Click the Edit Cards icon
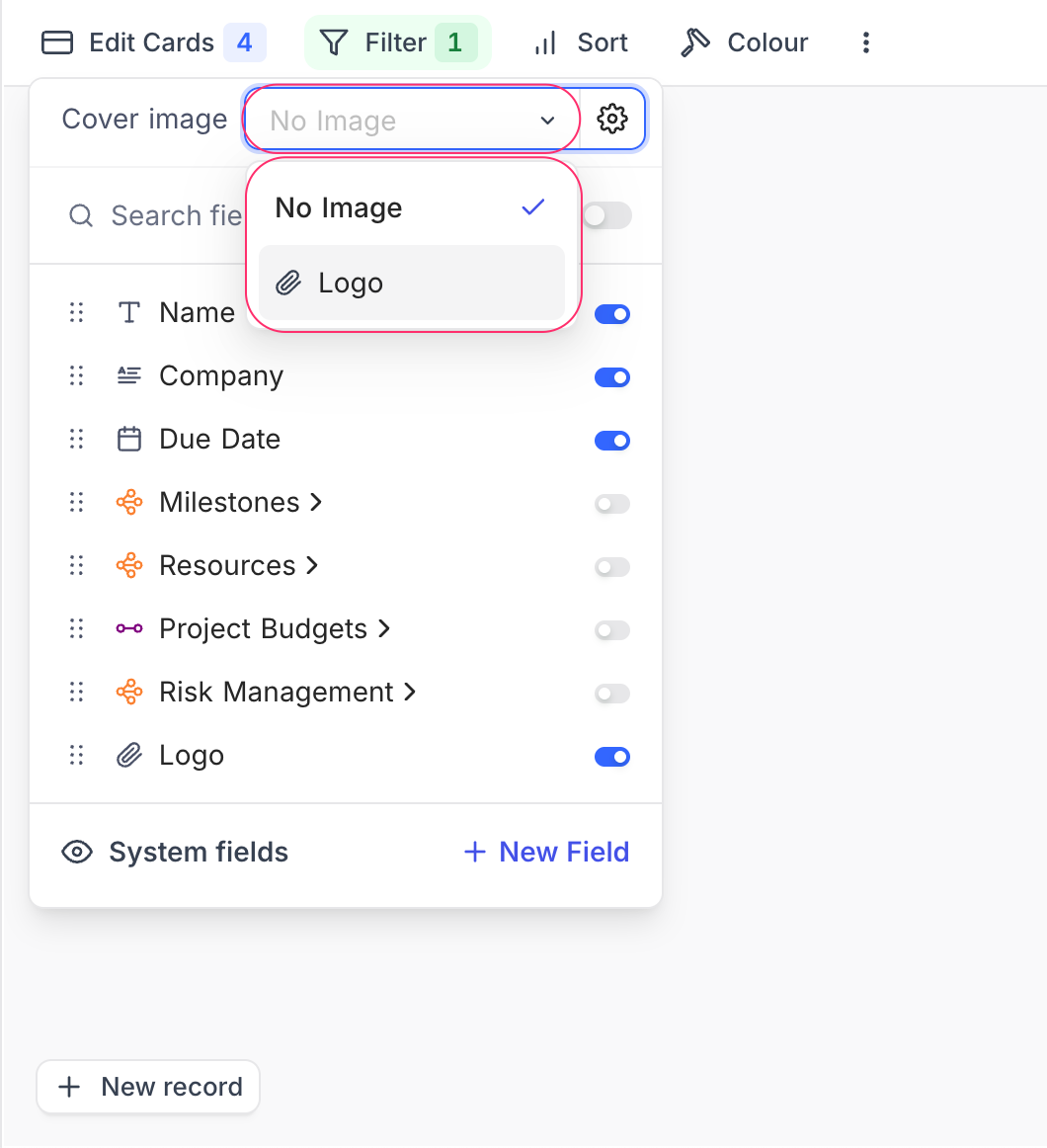The image size is (1047, 1148). (57, 42)
